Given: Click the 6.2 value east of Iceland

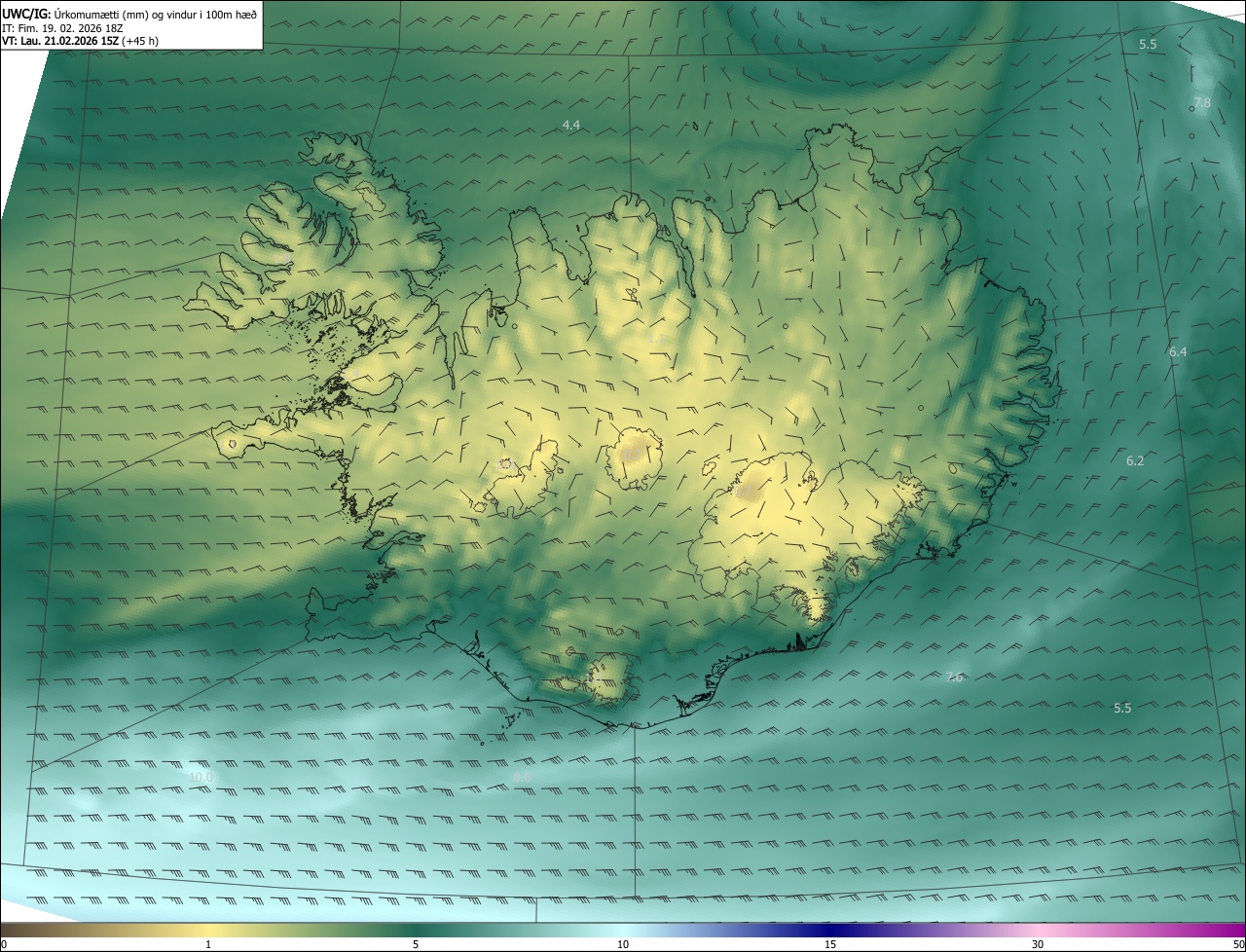Looking at the screenshot, I should [x=1135, y=460].
